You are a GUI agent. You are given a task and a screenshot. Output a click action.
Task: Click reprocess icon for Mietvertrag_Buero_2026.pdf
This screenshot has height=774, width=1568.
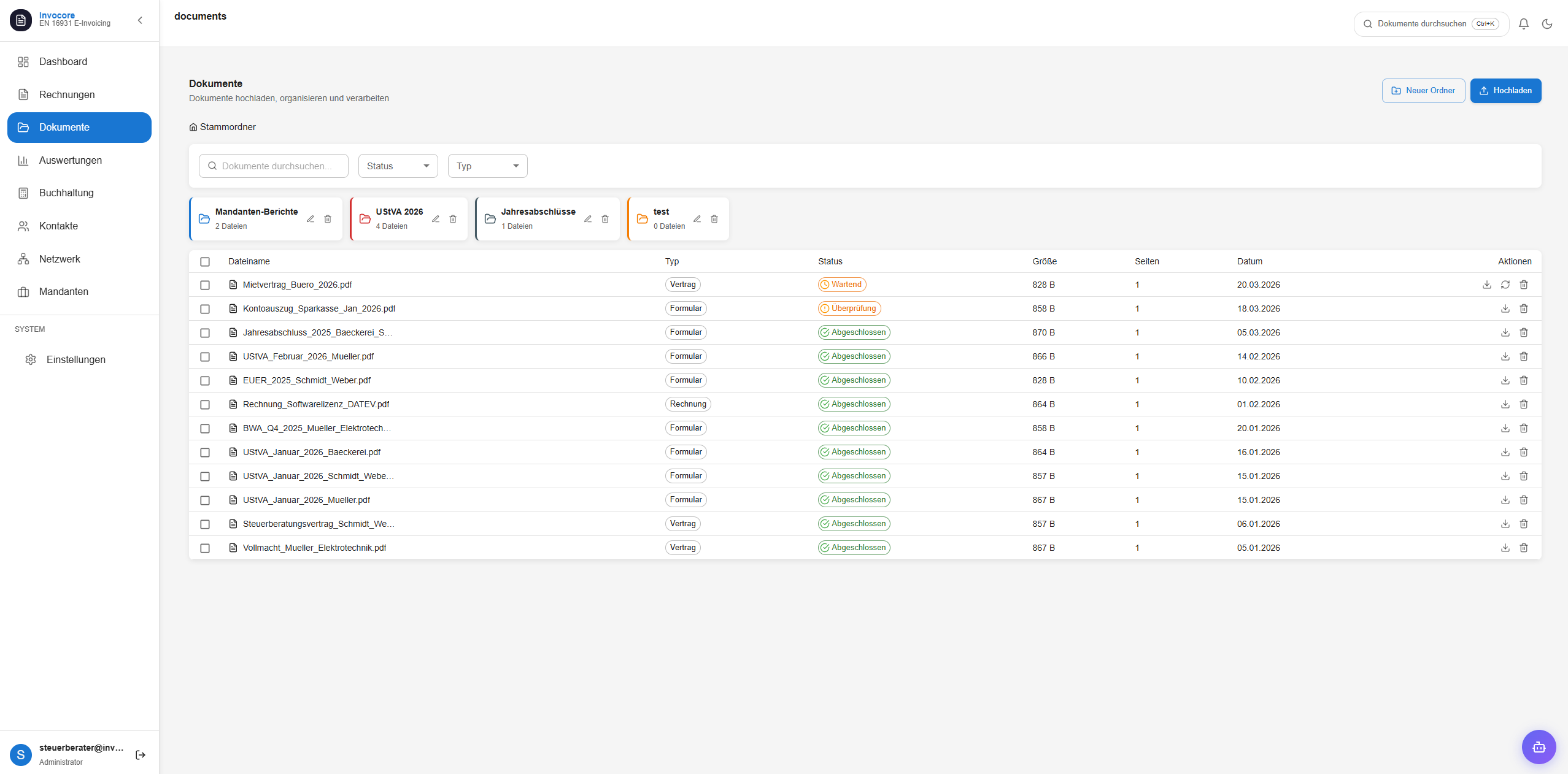tap(1505, 285)
